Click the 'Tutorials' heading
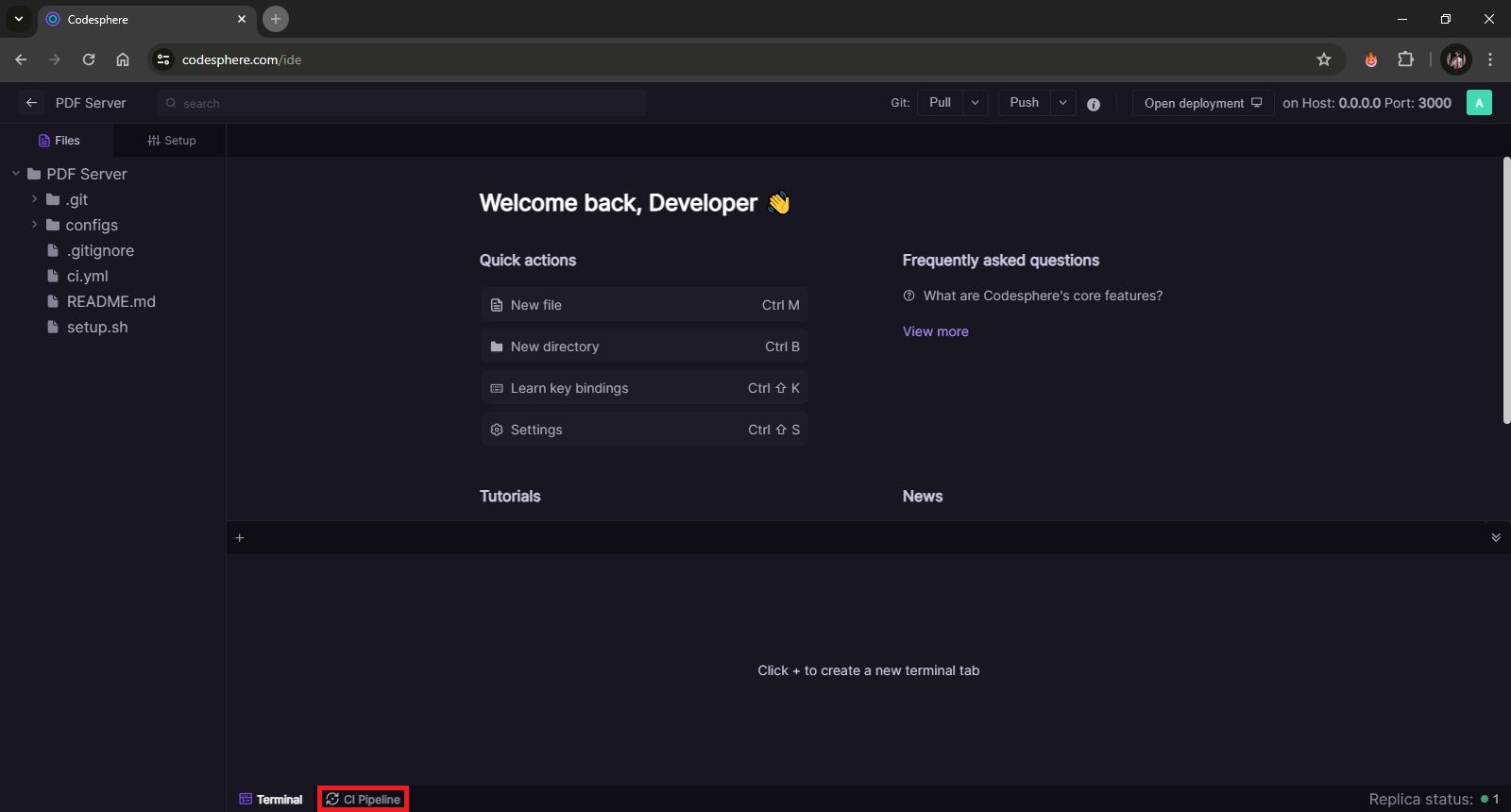Image resolution: width=1511 pixels, height=812 pixels. tap(510, 497)
